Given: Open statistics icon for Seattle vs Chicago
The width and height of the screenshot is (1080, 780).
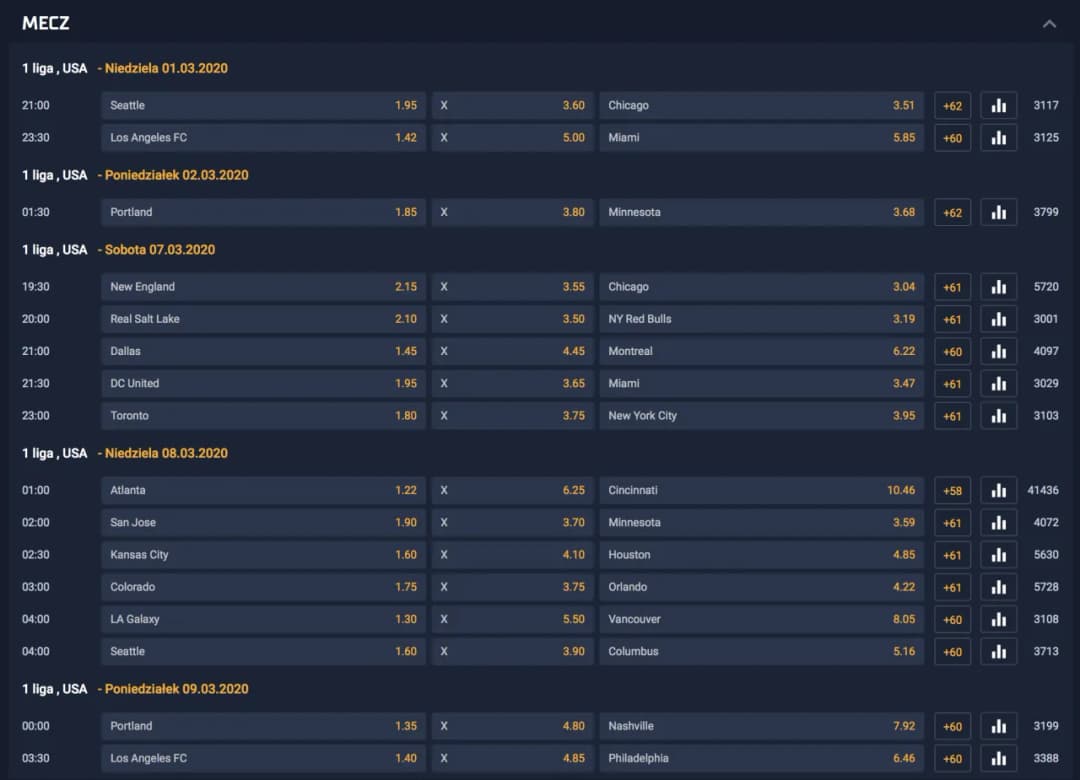Looking at the screenshot, I should [x=998, y=106].
